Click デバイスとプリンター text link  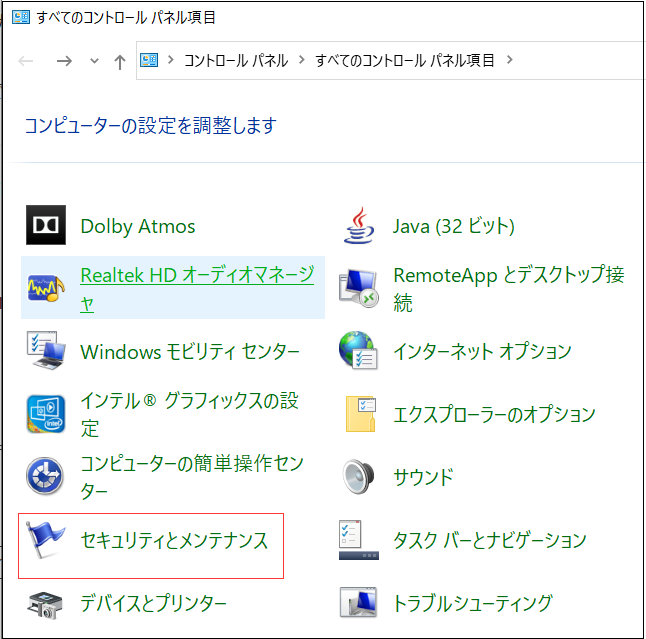click(154, 604)
